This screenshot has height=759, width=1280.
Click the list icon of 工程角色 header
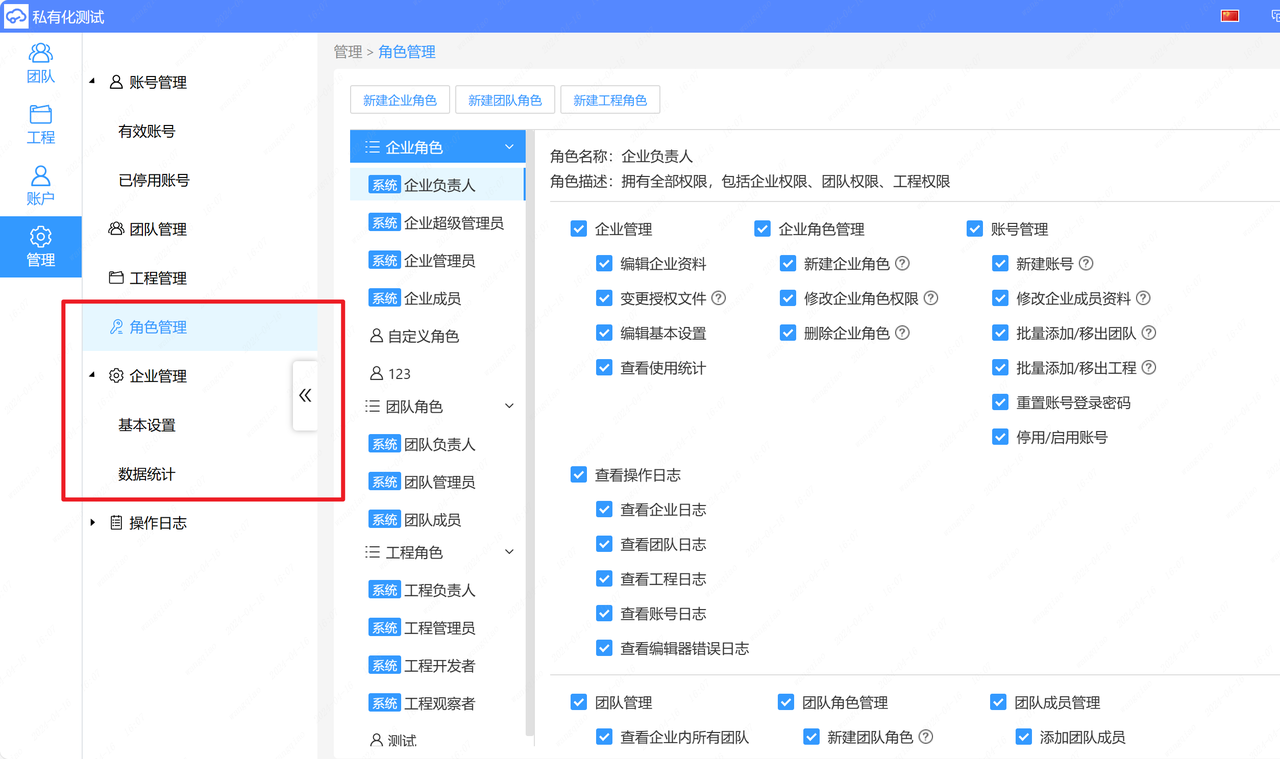point(372,552)
